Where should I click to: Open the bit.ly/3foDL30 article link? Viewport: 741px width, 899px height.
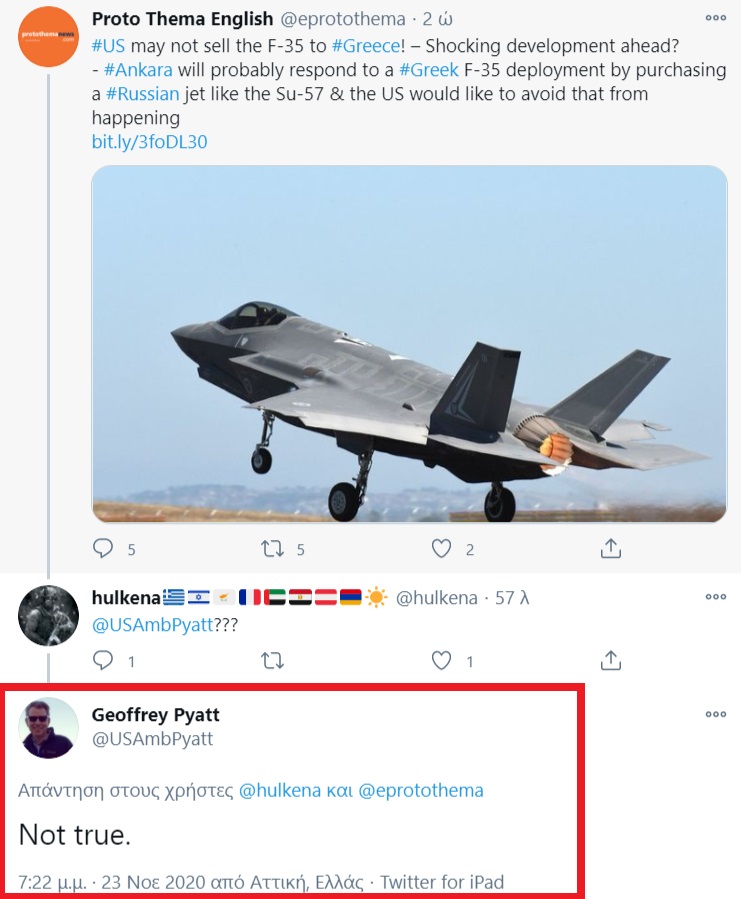coord(149,142)
